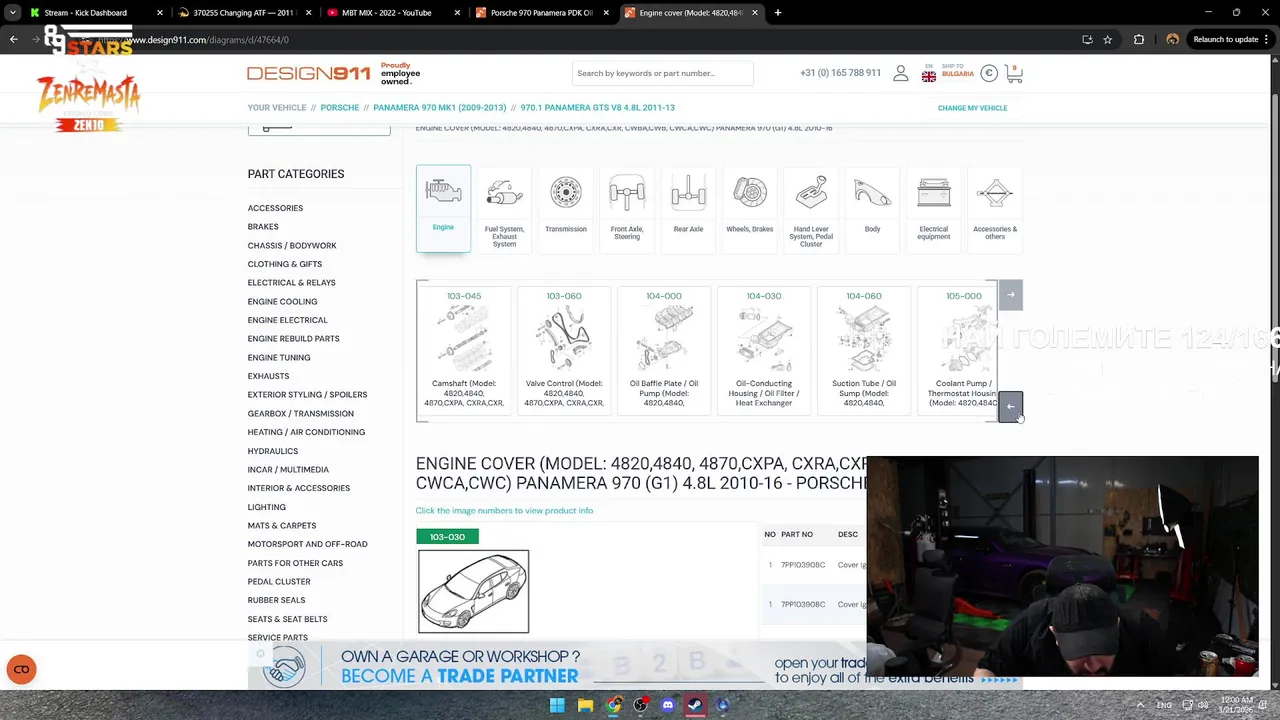Image resolution: width=1280 pixels, height=720 pixels.
Task: Open diagram 104-030 Oil-Conducting Housing
Action: click(764, 350)
